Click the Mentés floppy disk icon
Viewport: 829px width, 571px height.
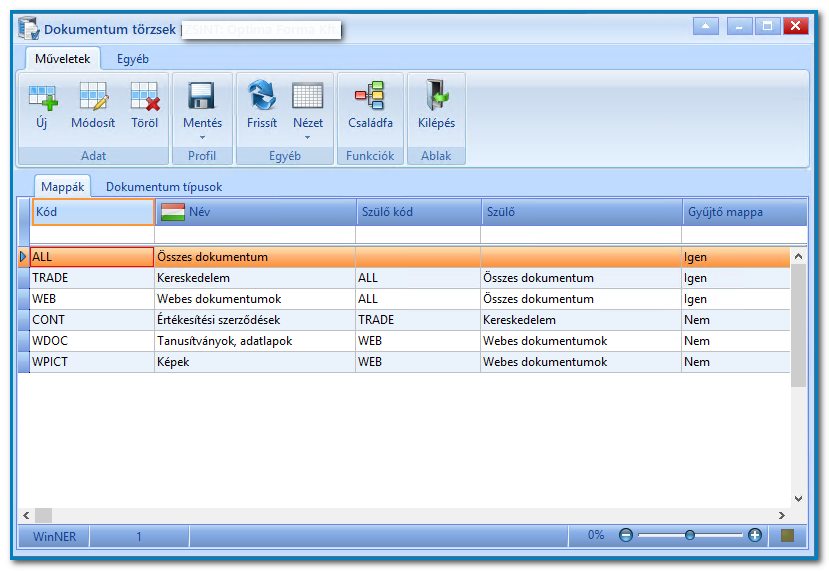pyautogui.click(x=202, y=96)
